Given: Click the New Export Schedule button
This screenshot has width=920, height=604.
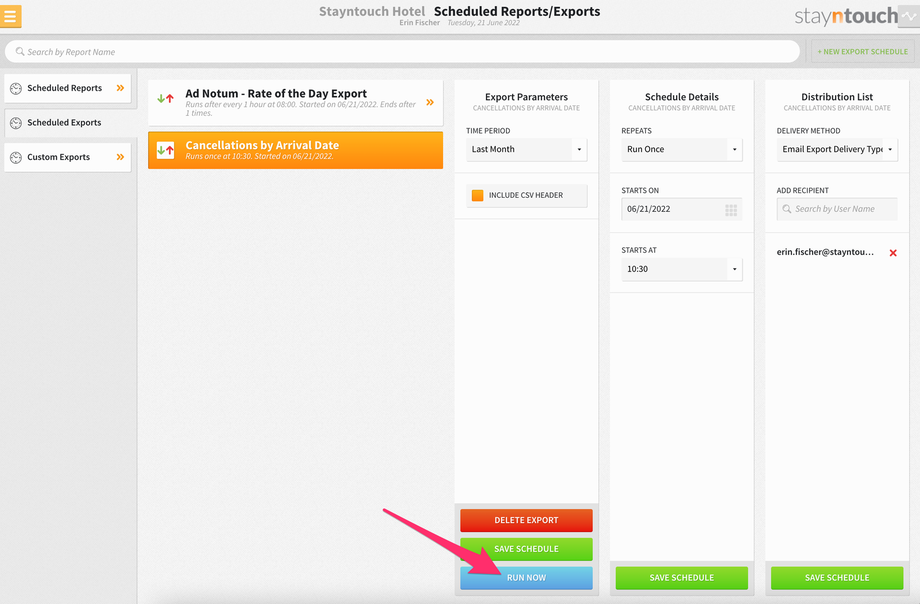Looking at the screenshot, I should tap(862, 52).
